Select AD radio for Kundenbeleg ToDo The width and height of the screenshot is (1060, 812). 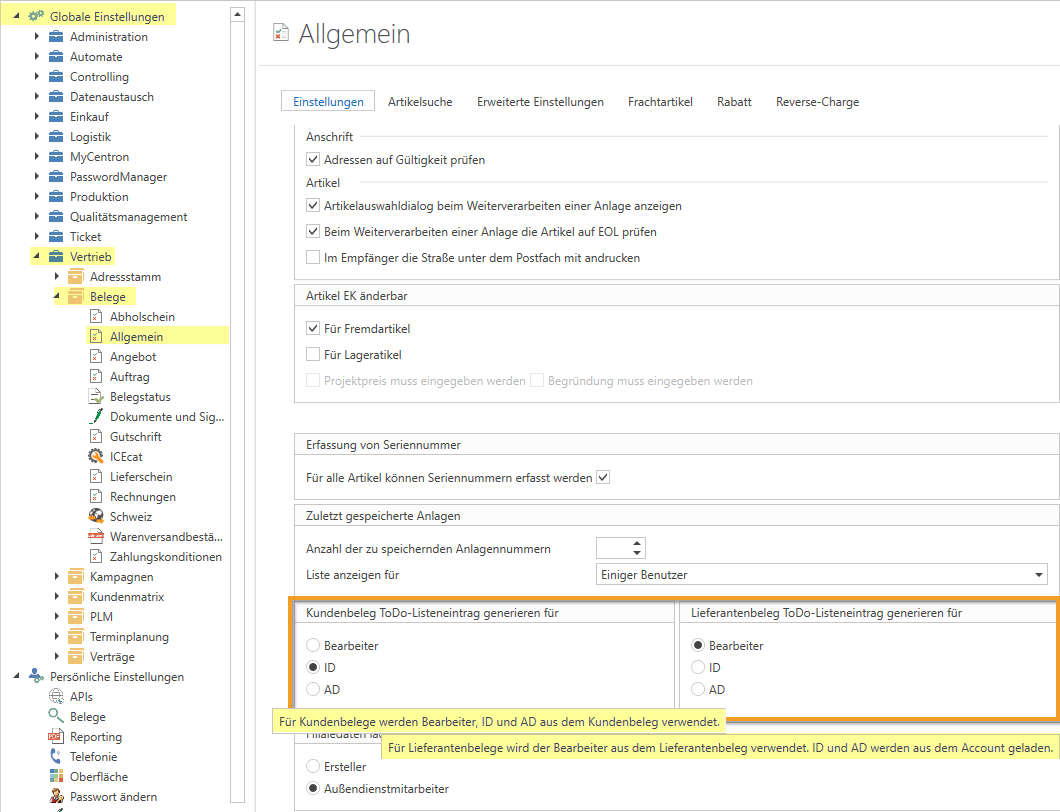pos(313,690)
